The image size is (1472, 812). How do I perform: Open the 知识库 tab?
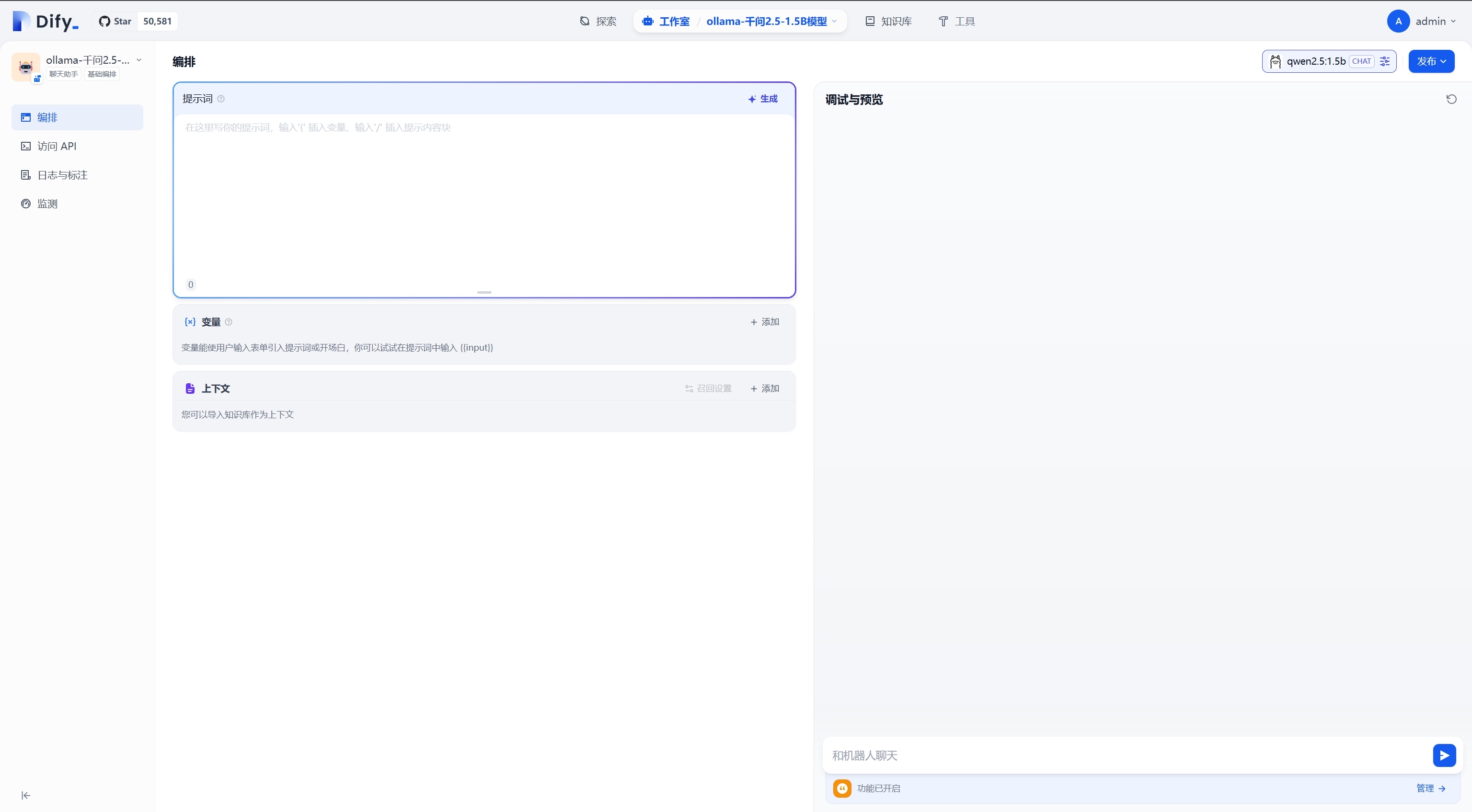point(888,21)
